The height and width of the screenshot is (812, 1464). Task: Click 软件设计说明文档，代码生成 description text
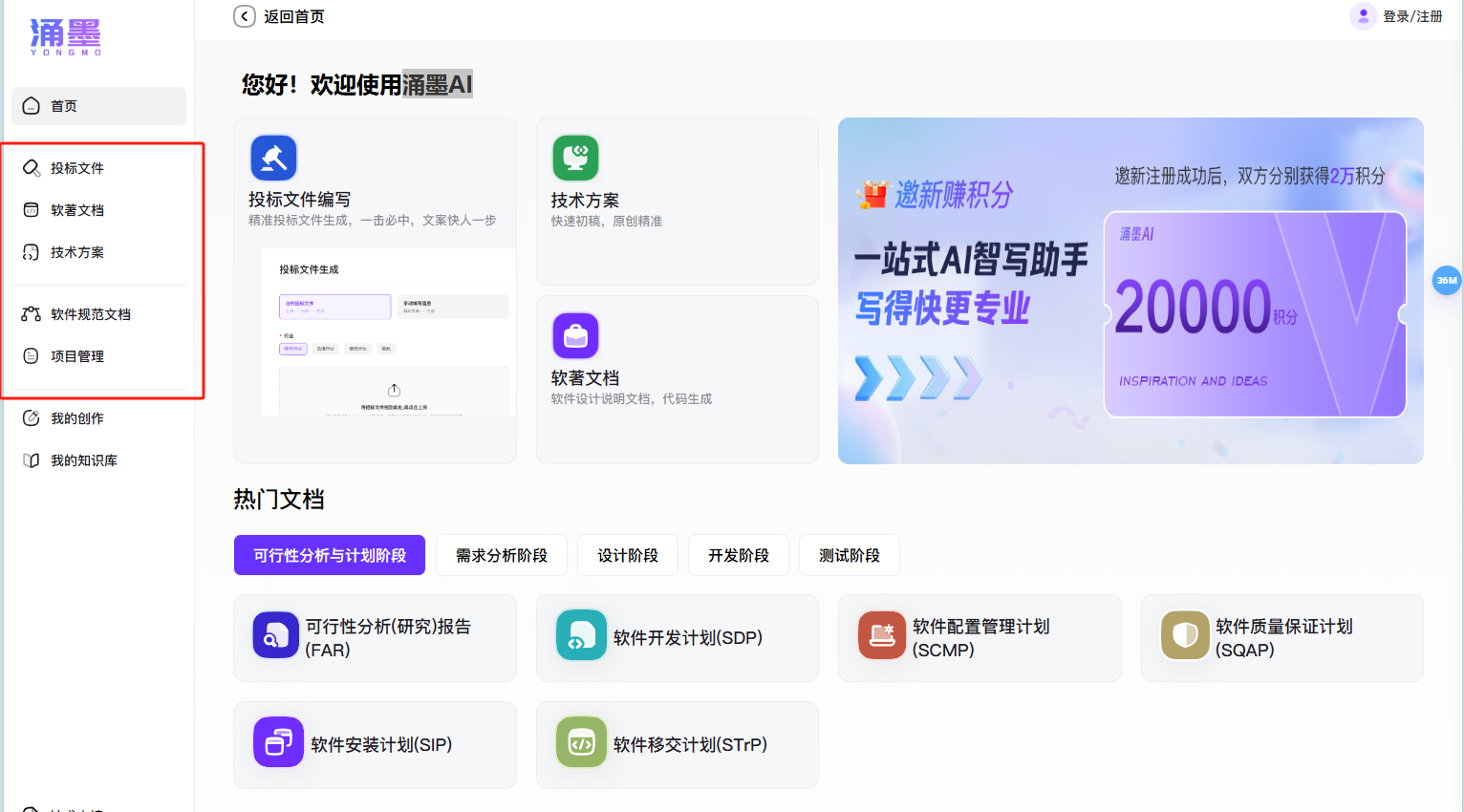(631, 399)
